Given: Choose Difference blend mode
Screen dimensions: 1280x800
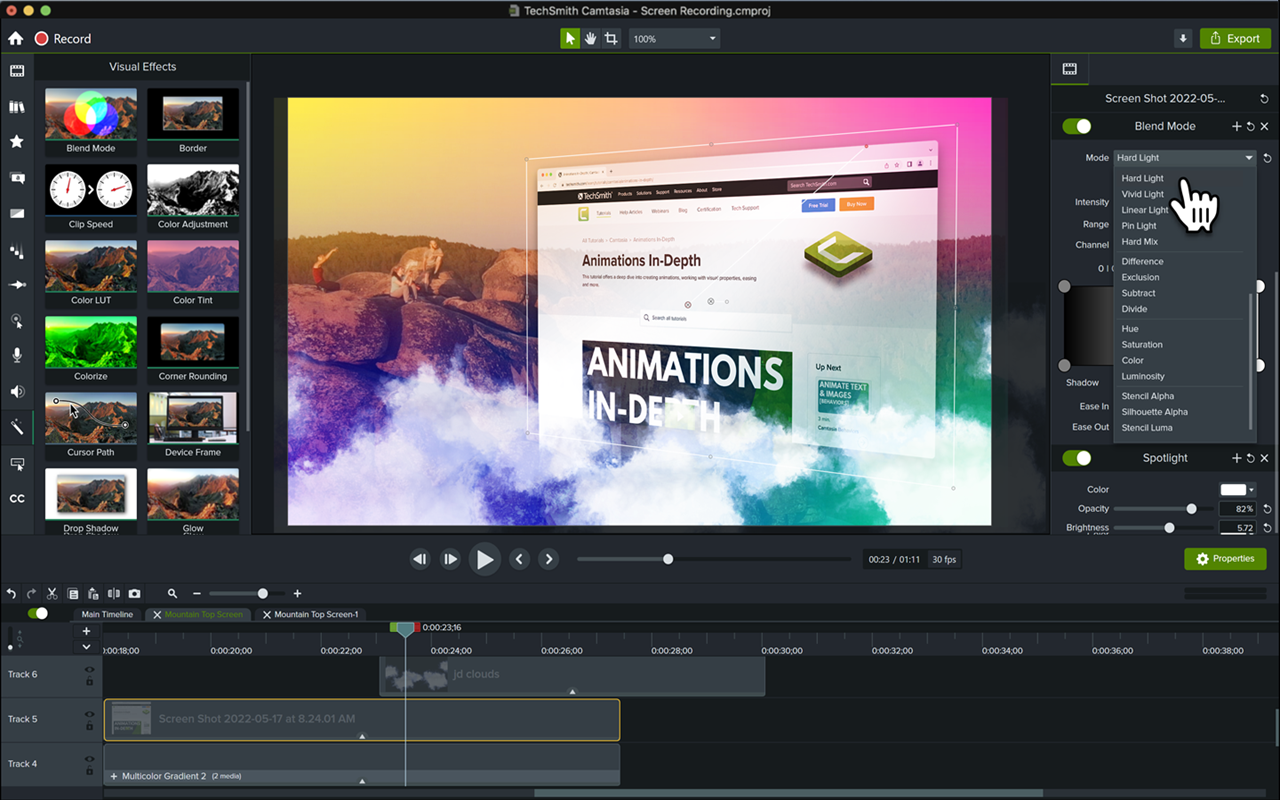Looking at the screenshot, I should point(1142,261).
